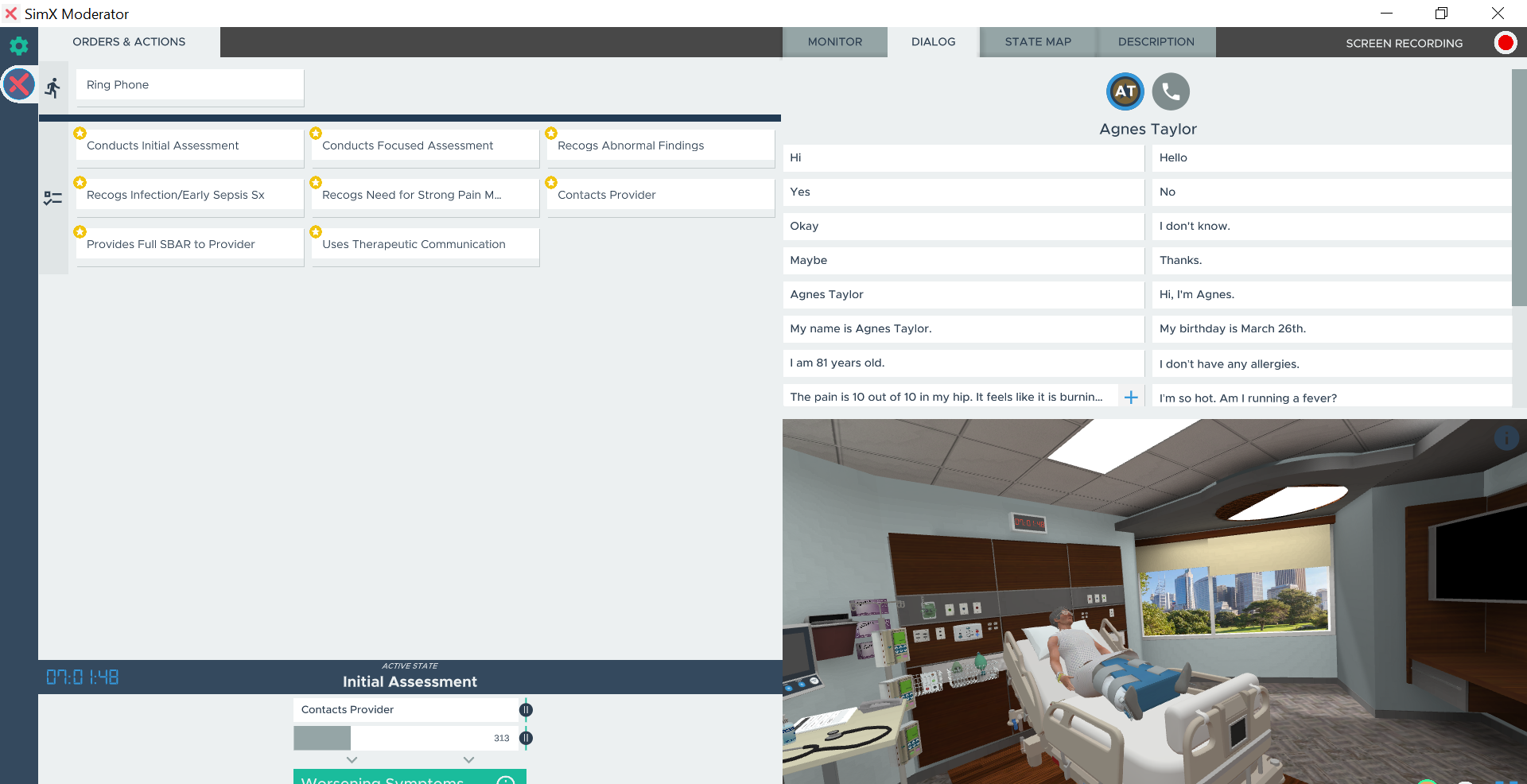Click the red X end-simulation icon
Screen dimensions: 1527x784
18,84
